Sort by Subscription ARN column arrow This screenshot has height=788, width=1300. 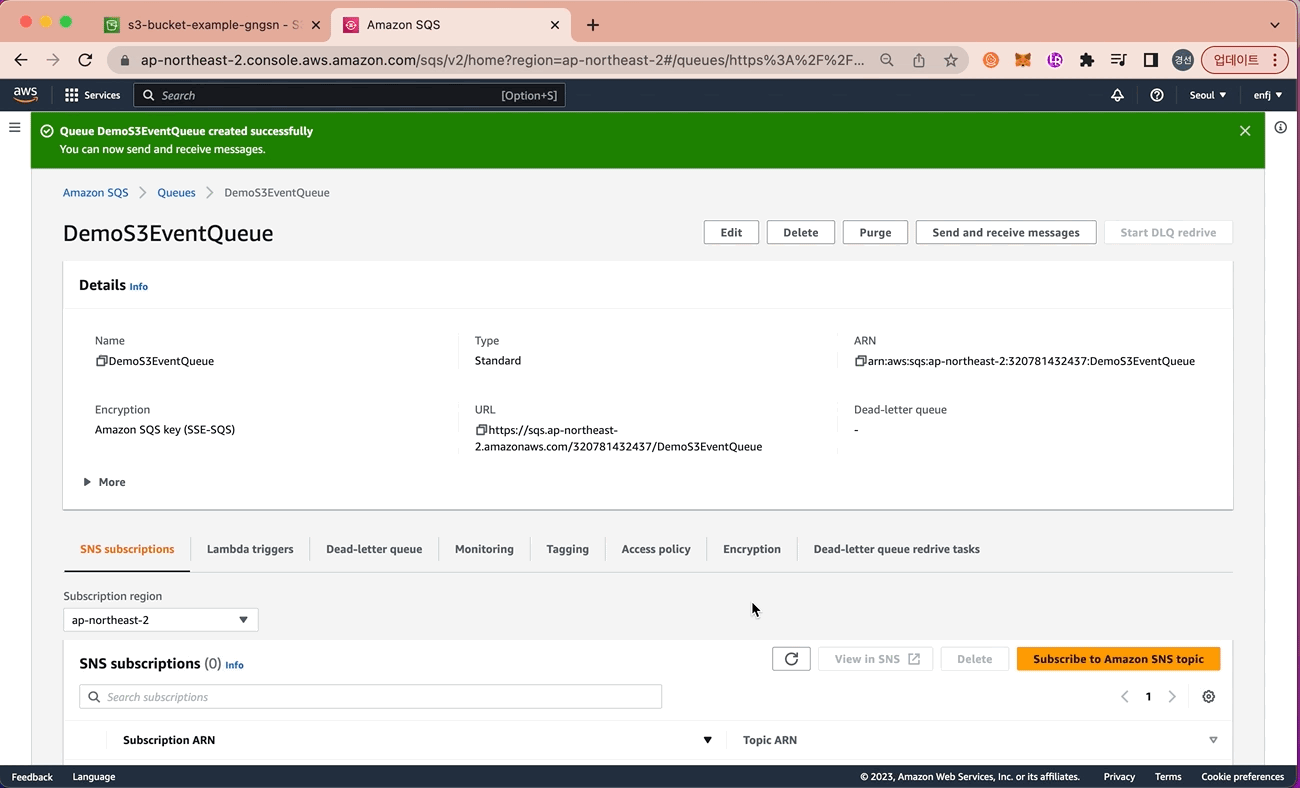[707, 740]
